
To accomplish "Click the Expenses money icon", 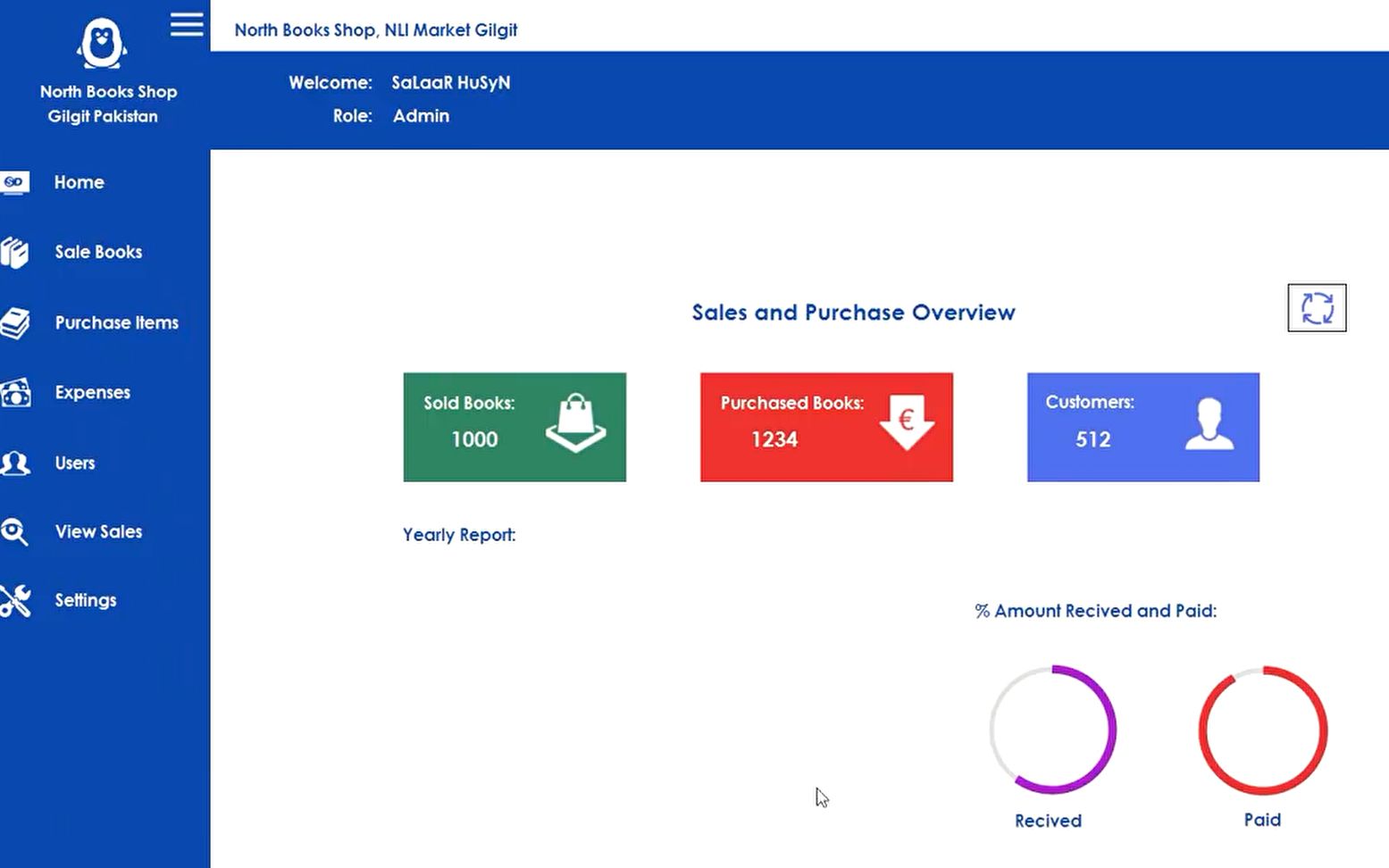I will tap(15, 392).
